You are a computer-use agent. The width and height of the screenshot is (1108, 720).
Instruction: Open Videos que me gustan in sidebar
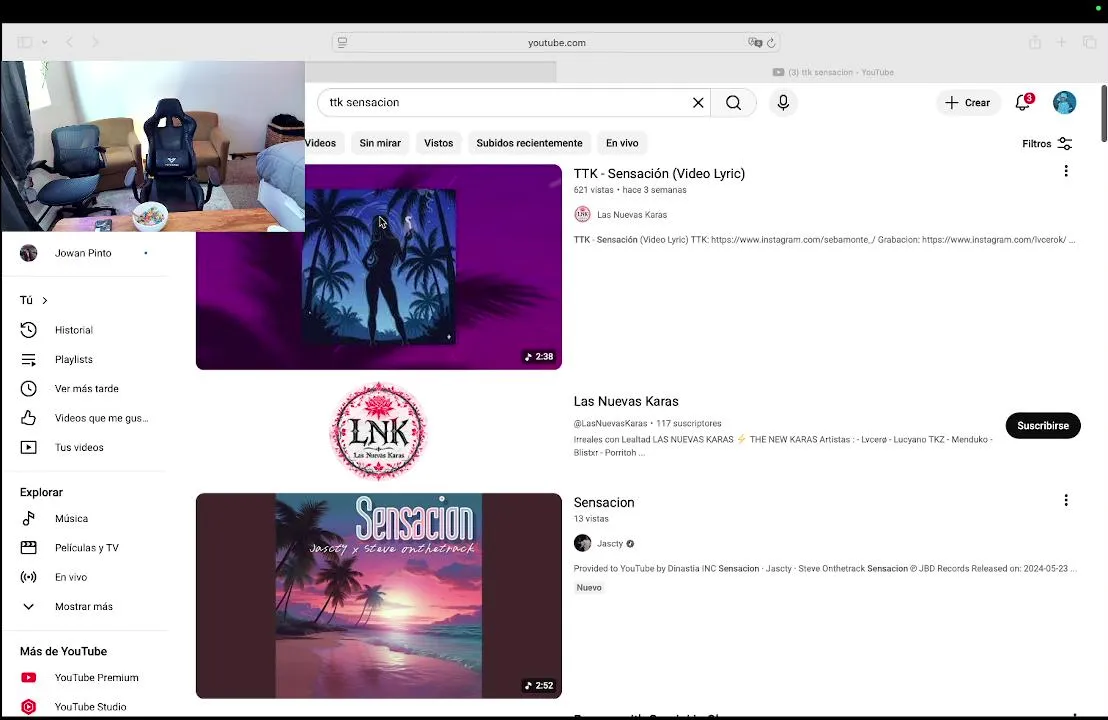(85, 418)
